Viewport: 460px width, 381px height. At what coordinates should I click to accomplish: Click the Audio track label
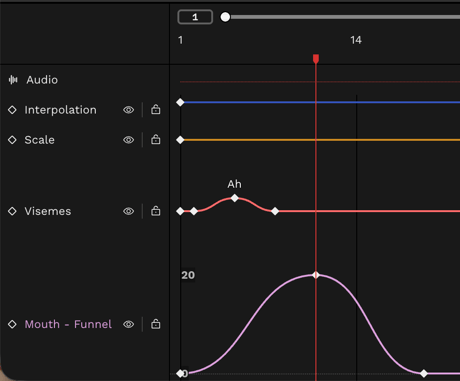pyautogui.click(x=42, y=80)
